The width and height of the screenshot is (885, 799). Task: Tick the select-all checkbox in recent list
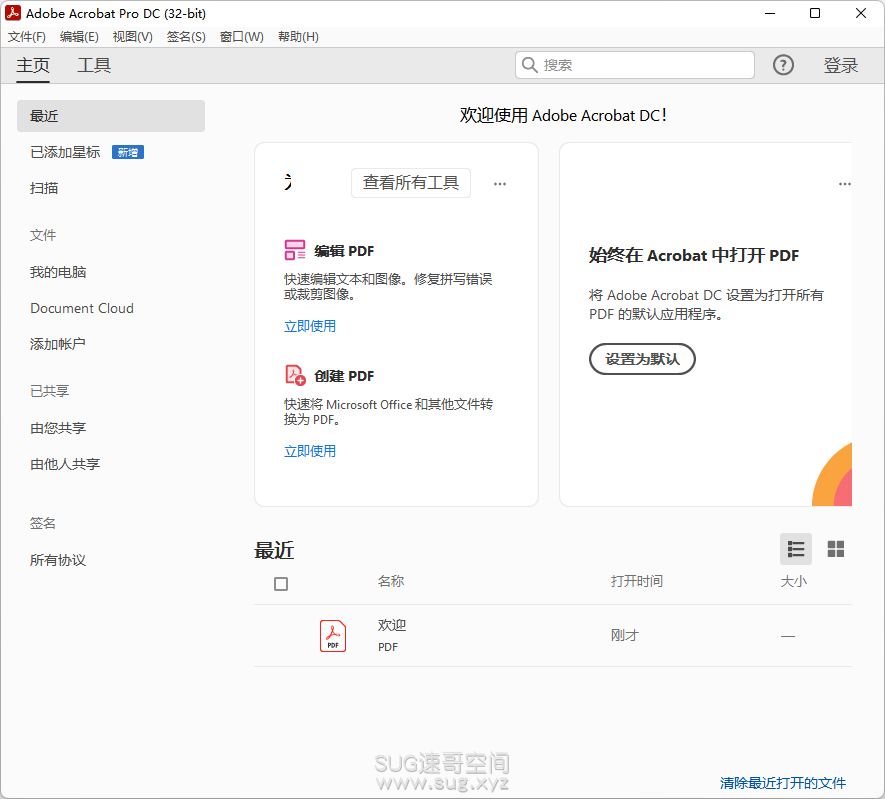281,583
